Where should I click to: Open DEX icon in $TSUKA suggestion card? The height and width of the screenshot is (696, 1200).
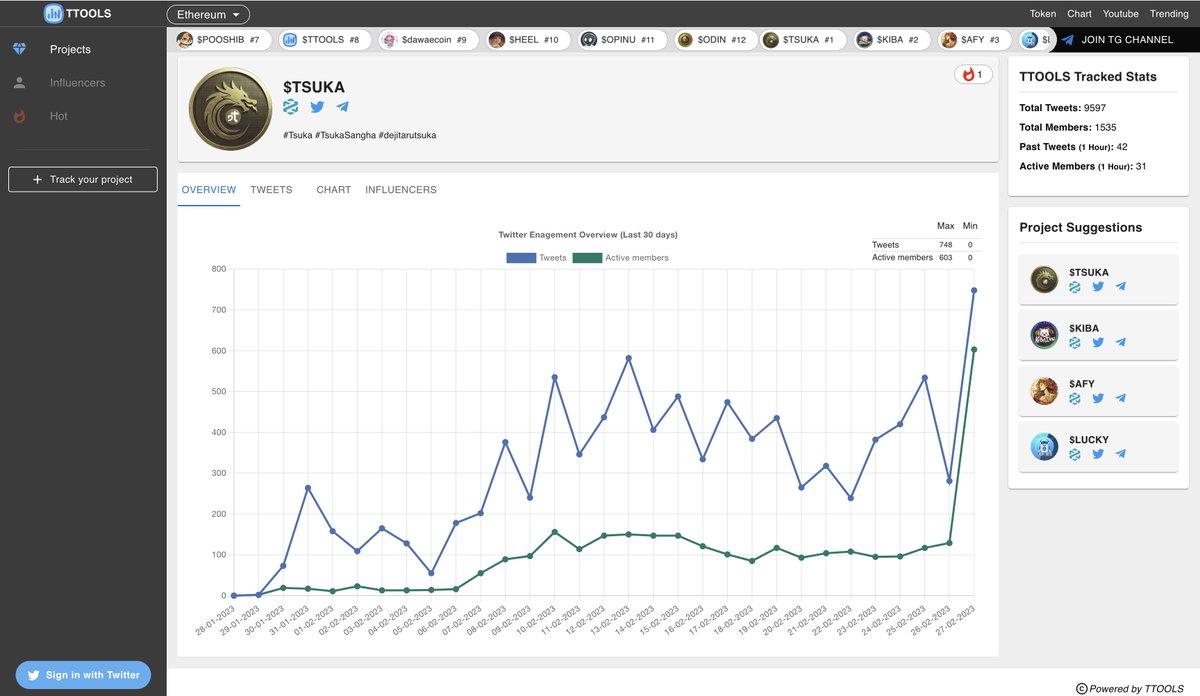pos(1075,287)
